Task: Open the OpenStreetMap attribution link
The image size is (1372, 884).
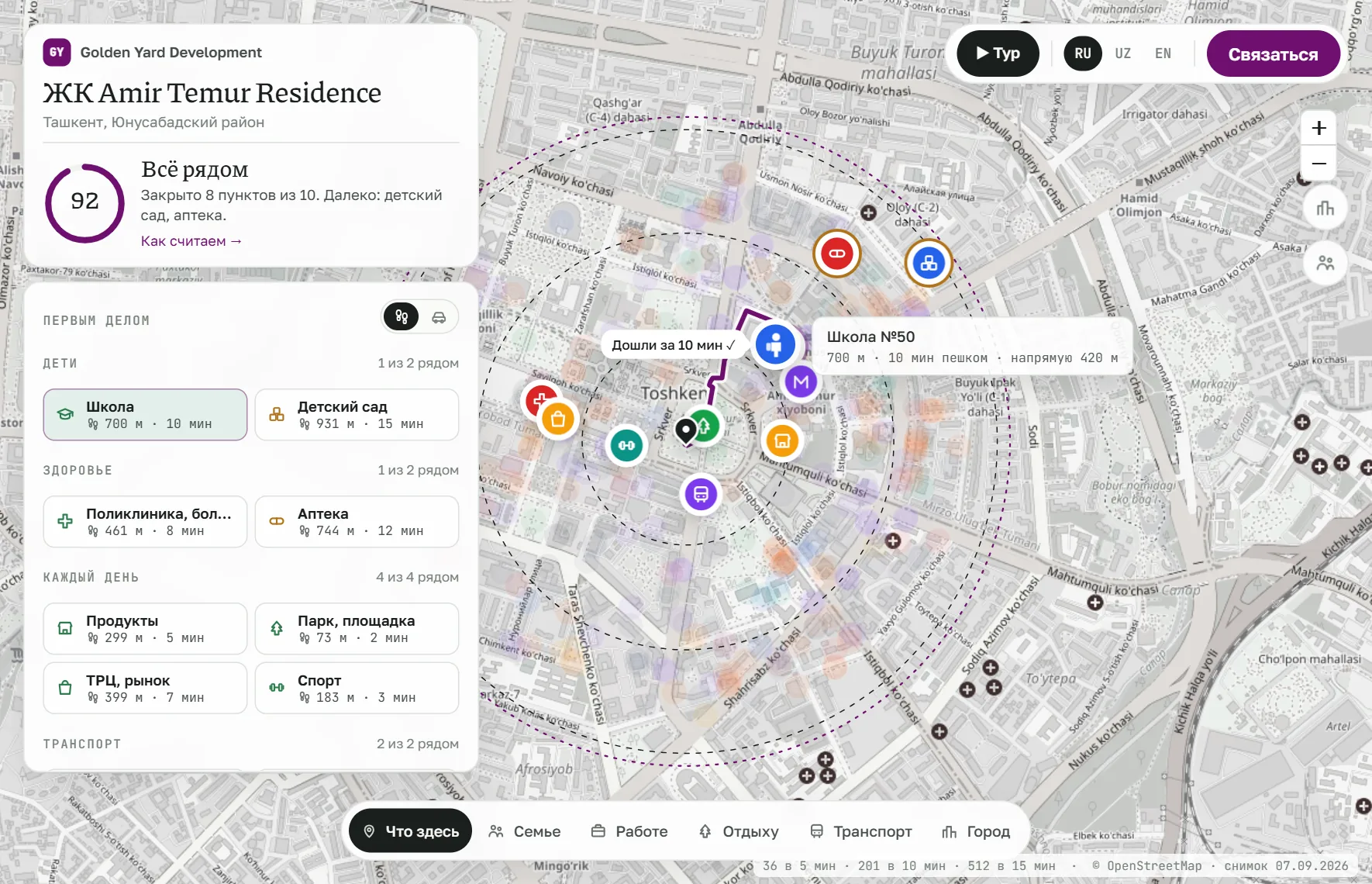Action: pyautogui.click(x=1146, y=865)
